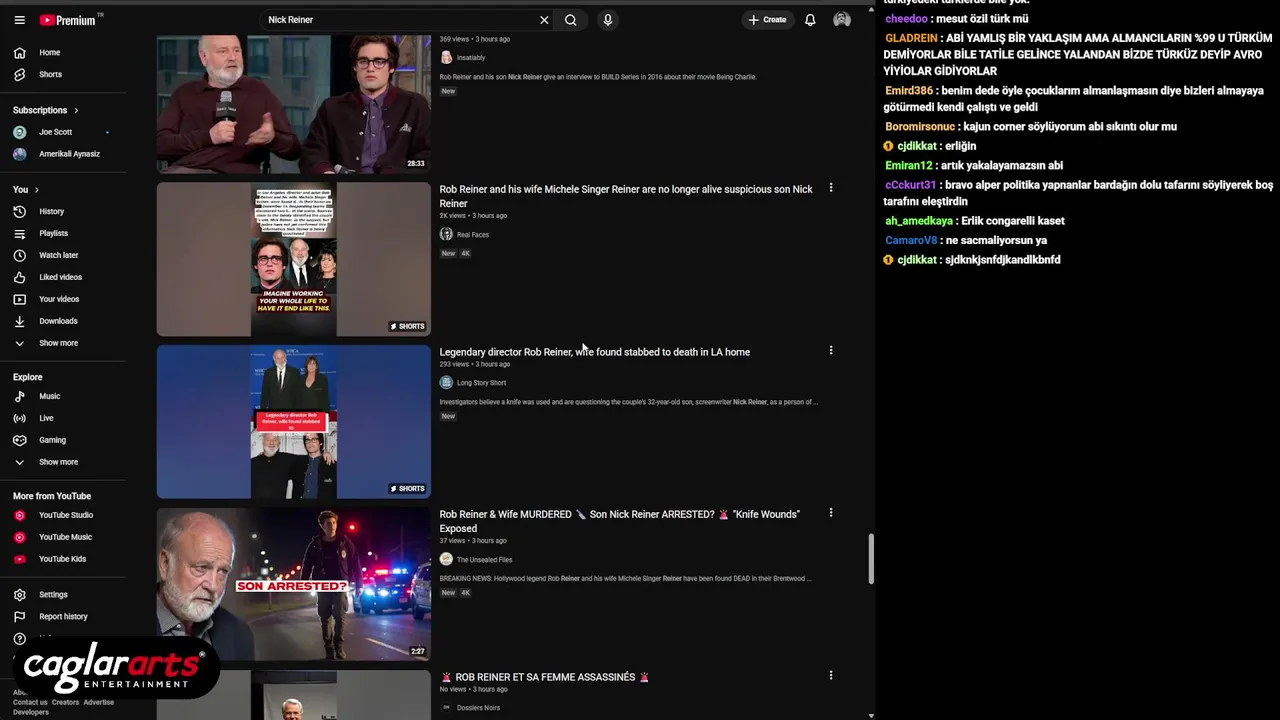Open the Rob and Nick Reiner interview thumbnail
Viewport: 1280px width, 720px height.
pyautogui.click(x=293, y=104)
